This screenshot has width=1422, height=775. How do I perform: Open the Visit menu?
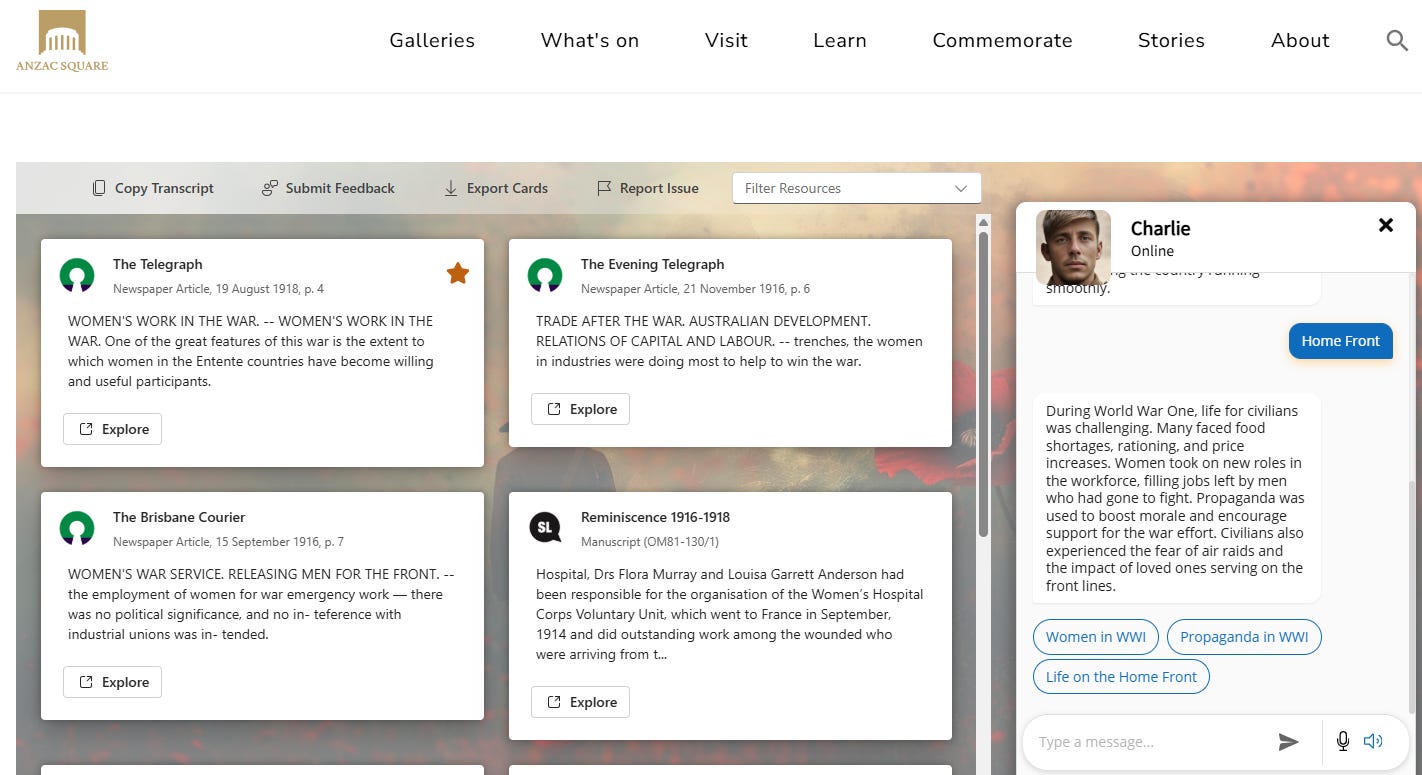(726, 41)
